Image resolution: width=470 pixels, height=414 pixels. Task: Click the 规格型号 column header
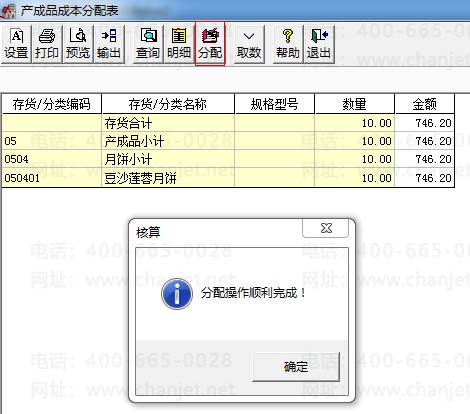[275, 104]
